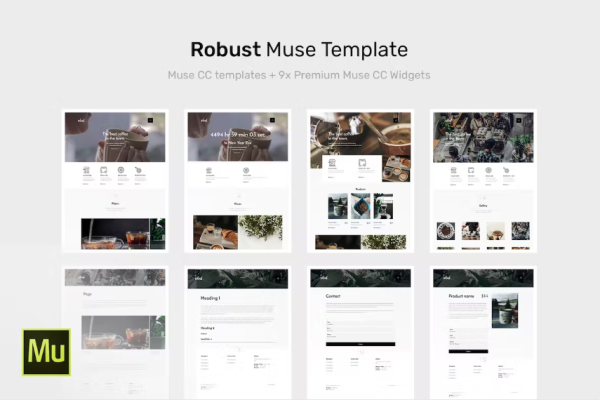Screen dimensions: 600x400
Task: Open the faded Blog page template preview
Action: click(x=115, y=332)
